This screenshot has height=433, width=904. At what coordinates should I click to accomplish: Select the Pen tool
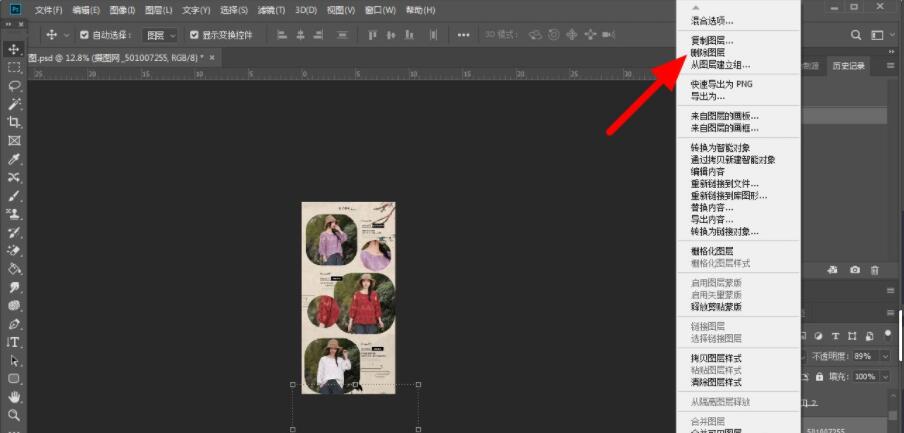pyautogui.click(x=14, y=324)
